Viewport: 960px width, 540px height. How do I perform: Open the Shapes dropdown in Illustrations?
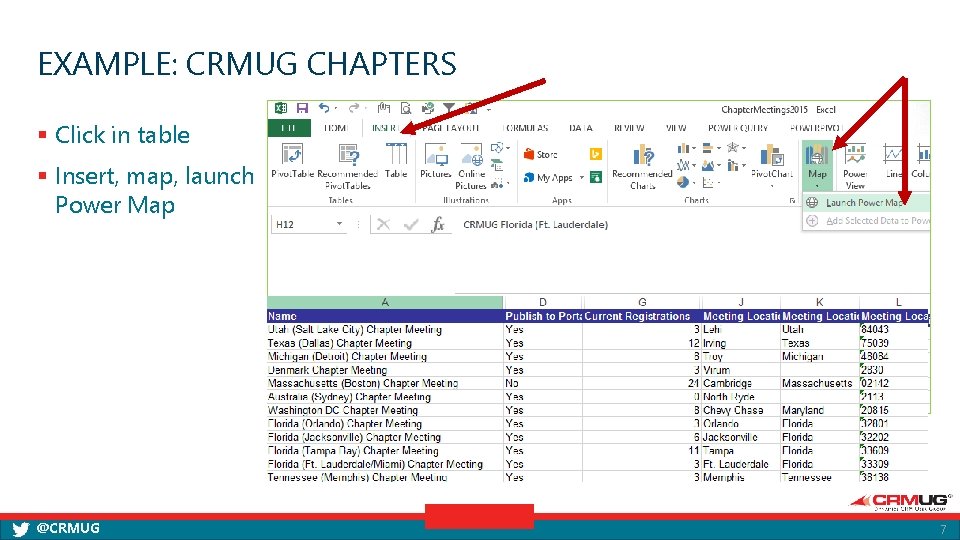pyautogui.click(x=500, y=148)
